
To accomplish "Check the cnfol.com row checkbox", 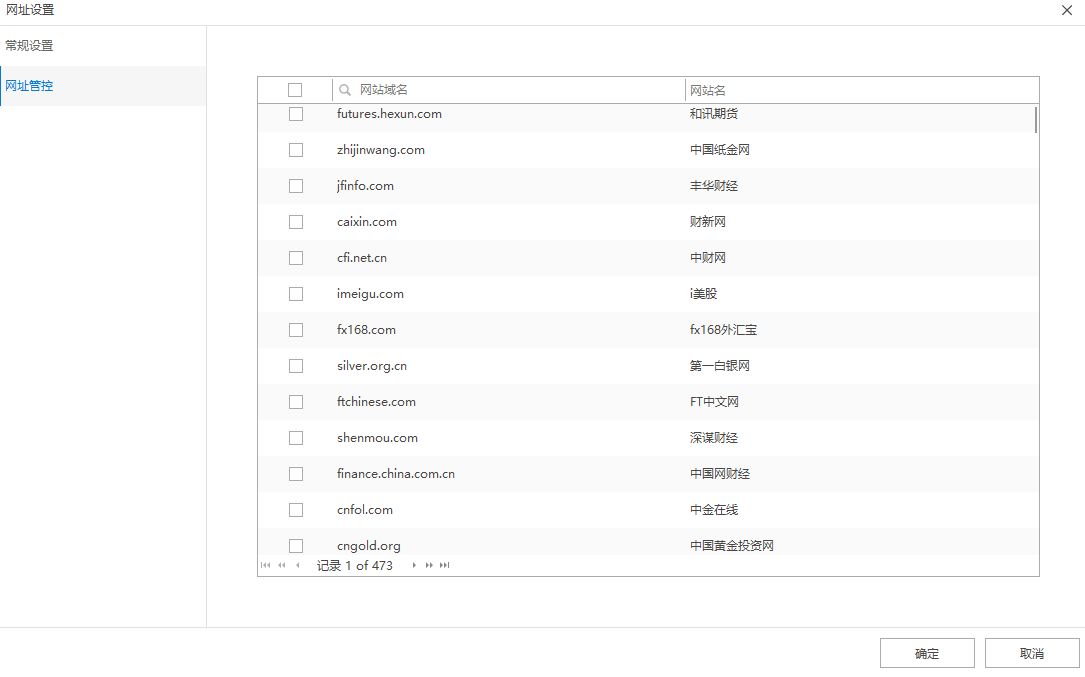I will pyautogui.click(x=295, y=509).
